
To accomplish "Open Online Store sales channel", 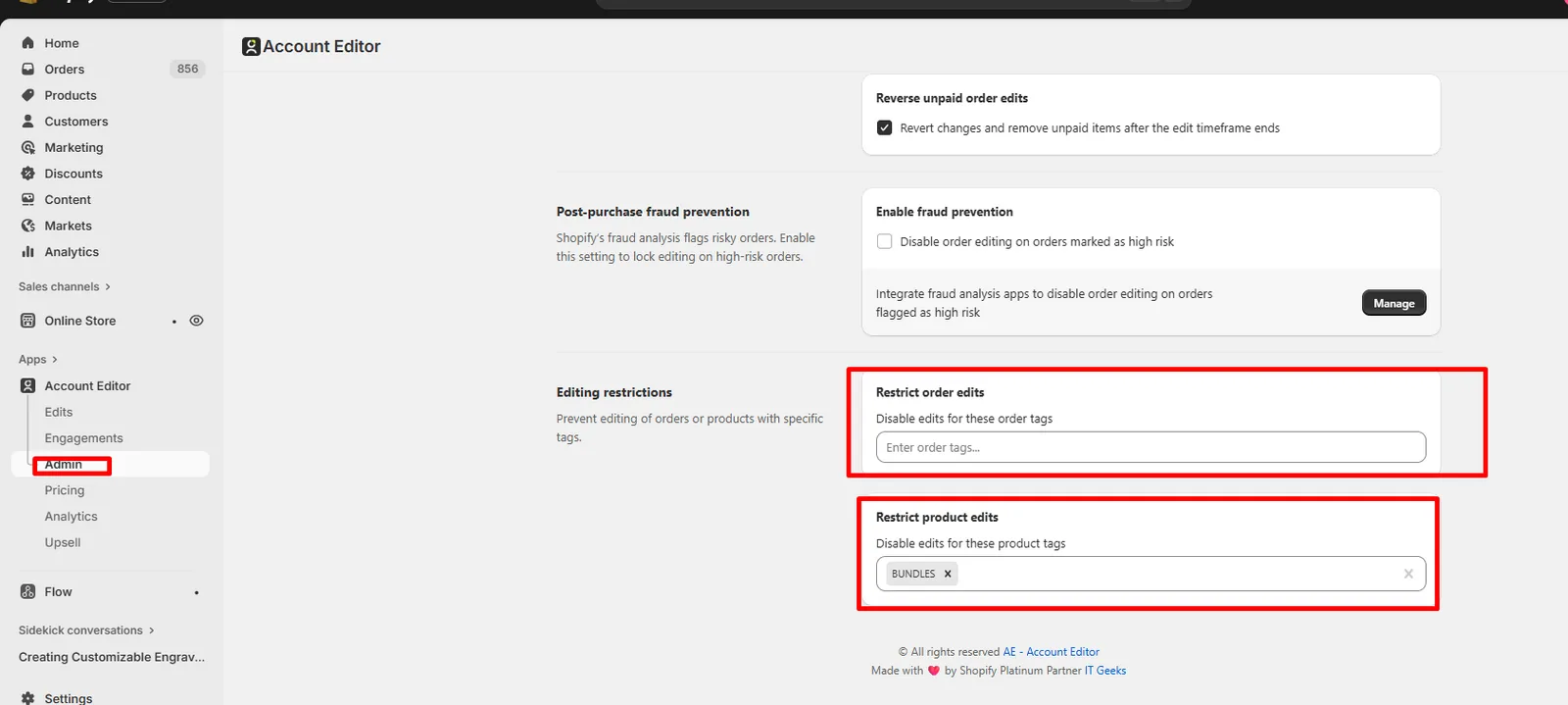I will point(79,321).
